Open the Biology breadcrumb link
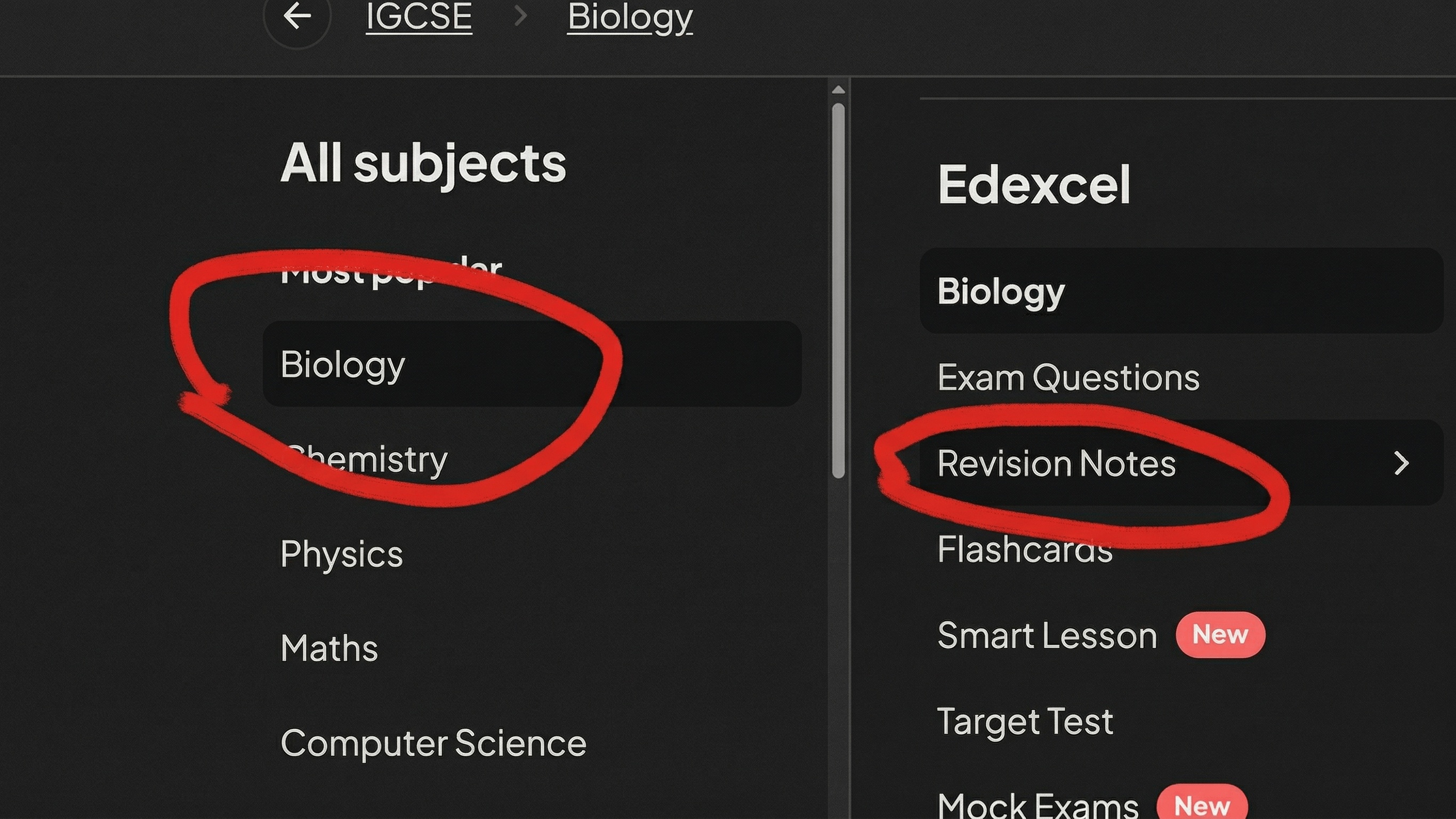This screenshot has width=1456, height=819. [x=629, y=17]
